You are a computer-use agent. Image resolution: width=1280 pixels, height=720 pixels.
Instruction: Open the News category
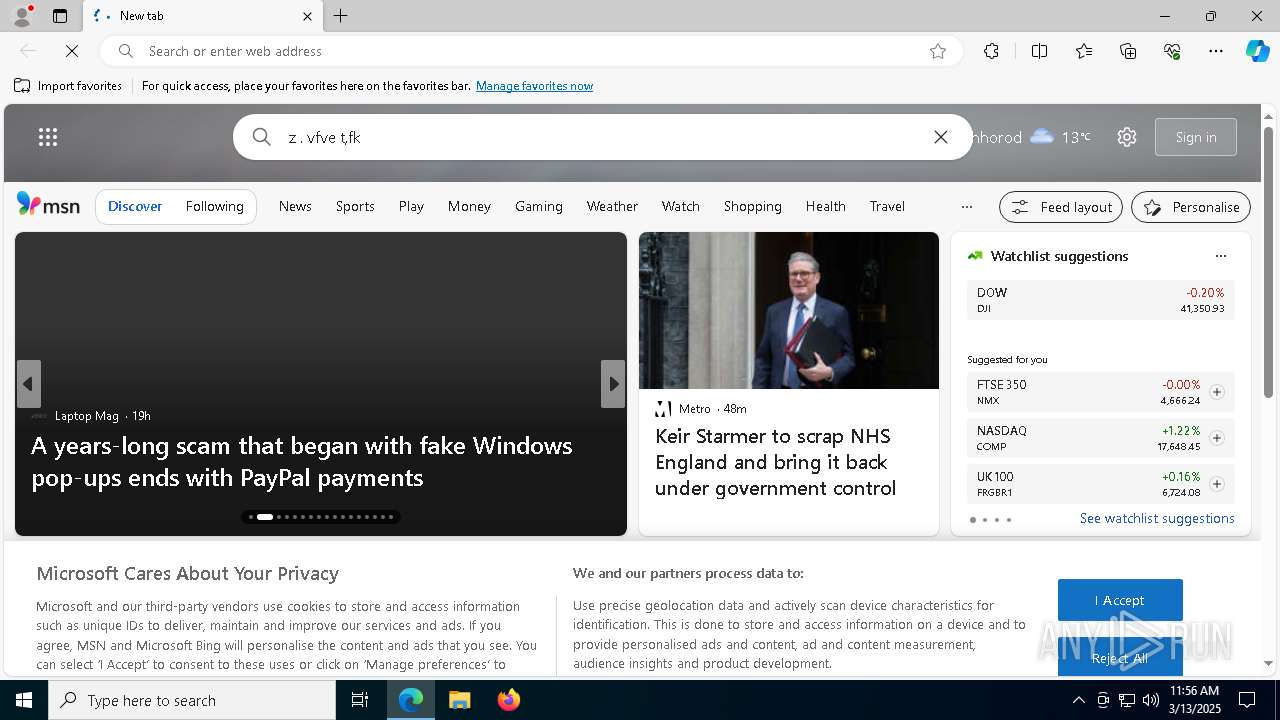coord(295,206)
